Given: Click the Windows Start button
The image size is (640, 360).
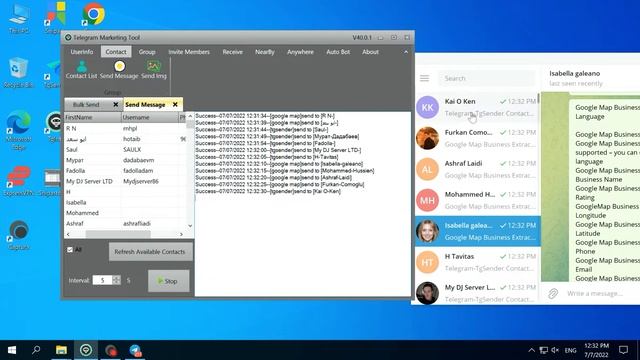Looking at the screenshot, I should pos(12,350).
